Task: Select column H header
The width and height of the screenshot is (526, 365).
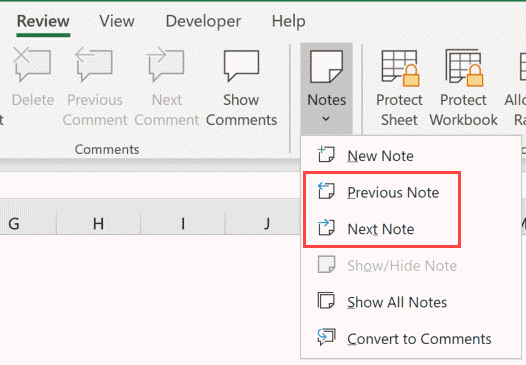Action: pyautogui.click(x=98, y=223)
